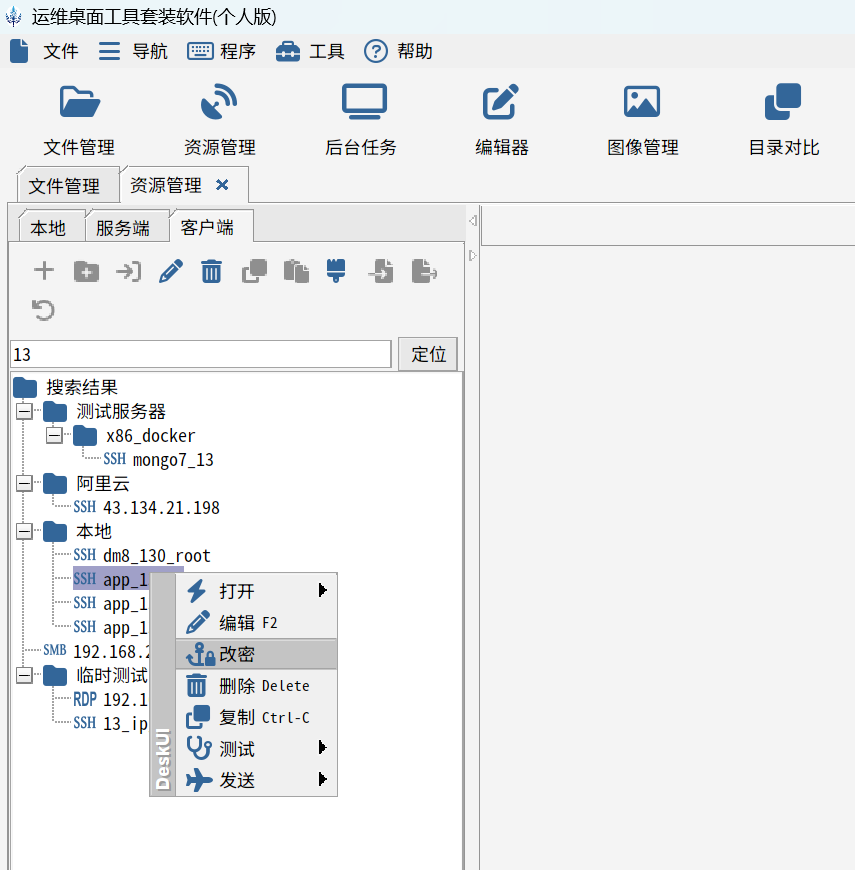
Task: Click stethoscope icon beside 测试
Action: 199,748
